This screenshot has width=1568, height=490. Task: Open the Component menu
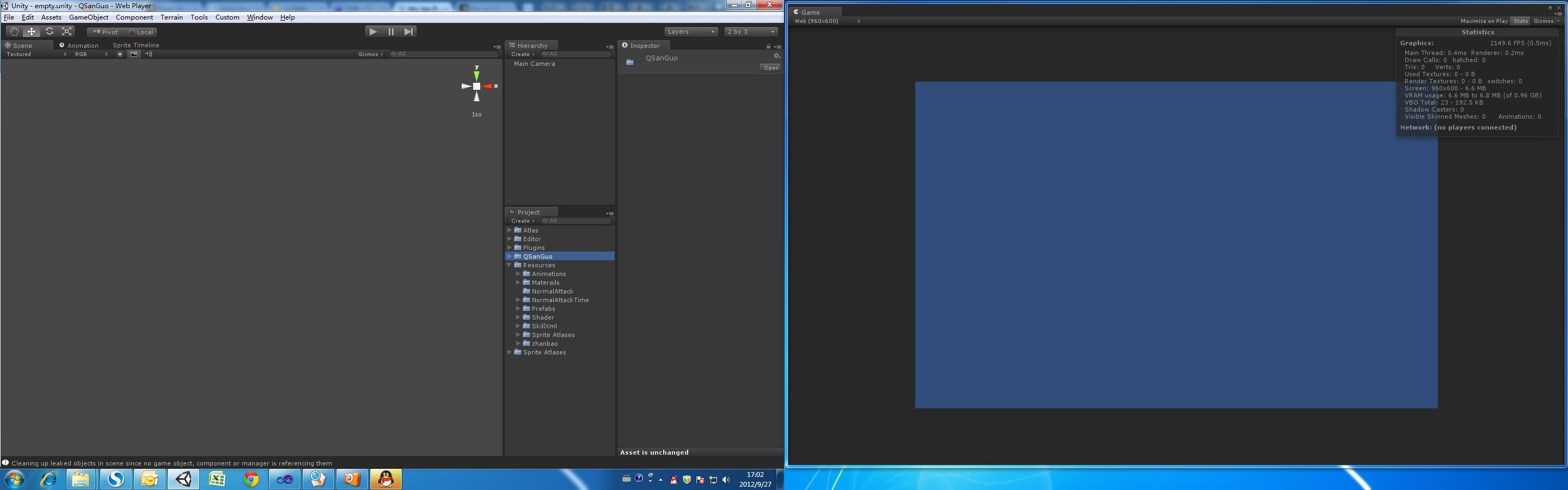[134, 17]
